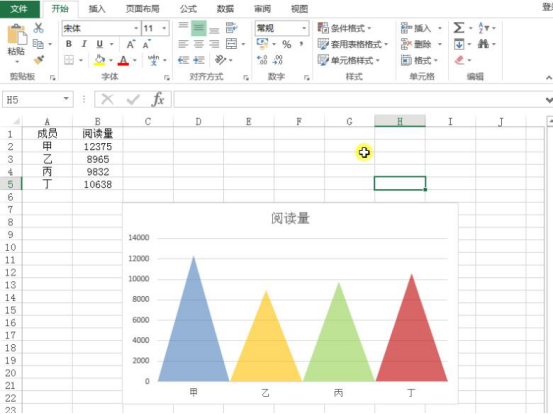Click the percent style icon
The image size is (553, 414).
(286, 44)
